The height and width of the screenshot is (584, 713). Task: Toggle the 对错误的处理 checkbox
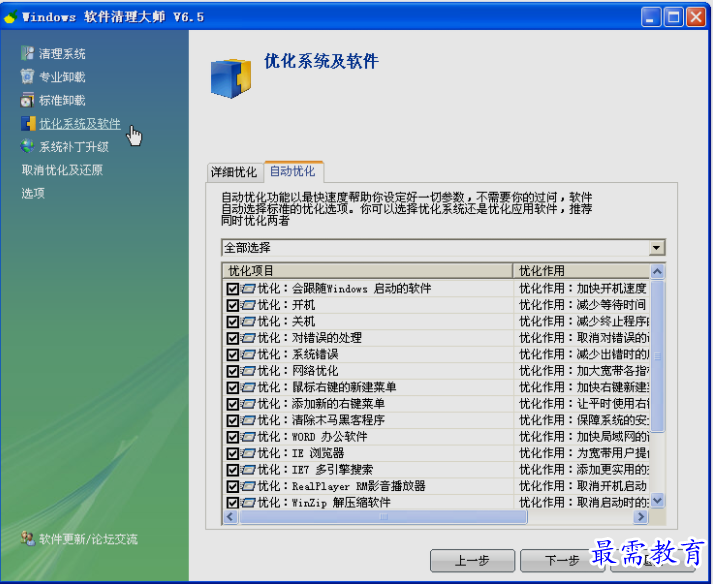point(232,338)
